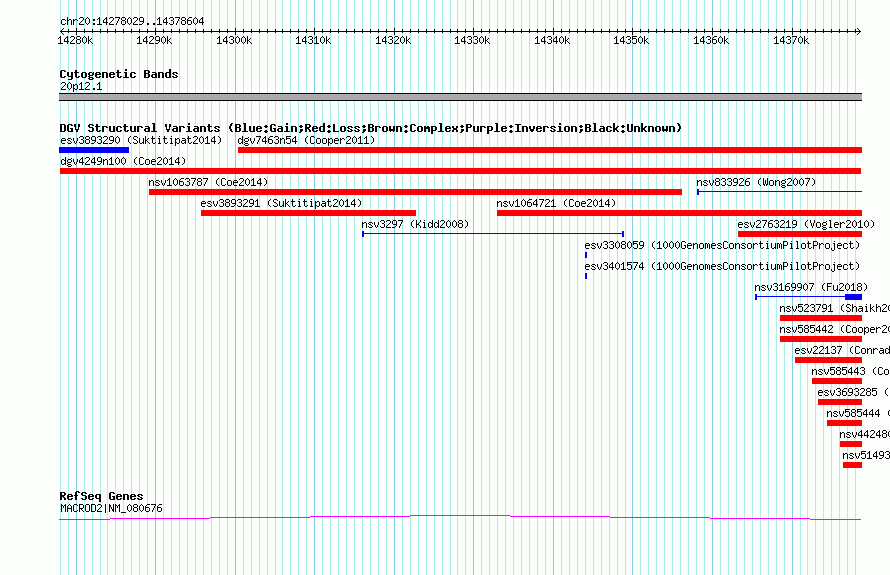This screenshot has width=890, height=575.
Task: Open nsv1064721 (Coe2014) variant label
Action: tap(556, 203)
